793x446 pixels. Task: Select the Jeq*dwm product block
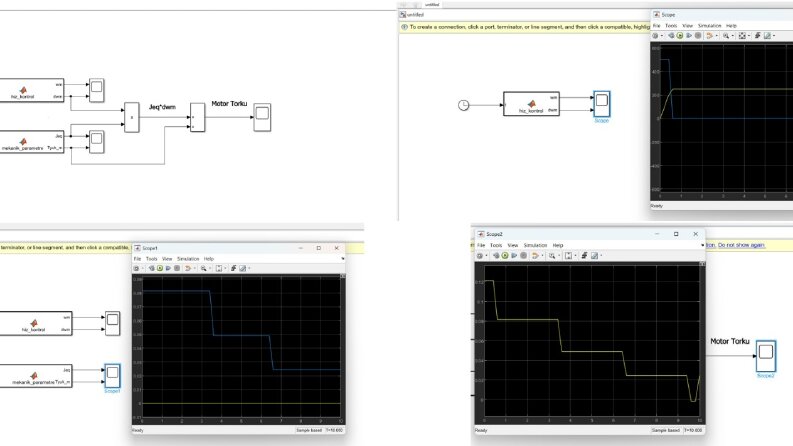(131, 117)
